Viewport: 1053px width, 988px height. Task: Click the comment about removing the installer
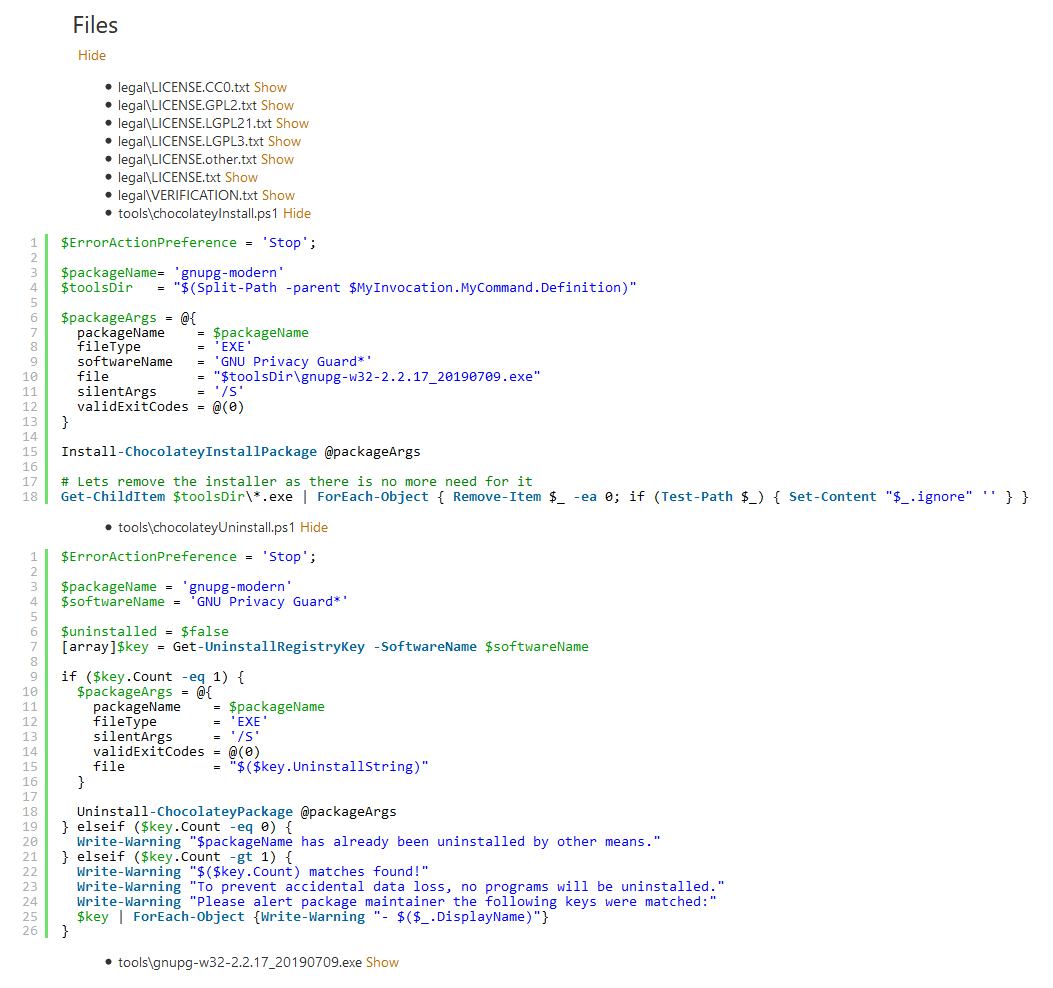coord(296,482)
